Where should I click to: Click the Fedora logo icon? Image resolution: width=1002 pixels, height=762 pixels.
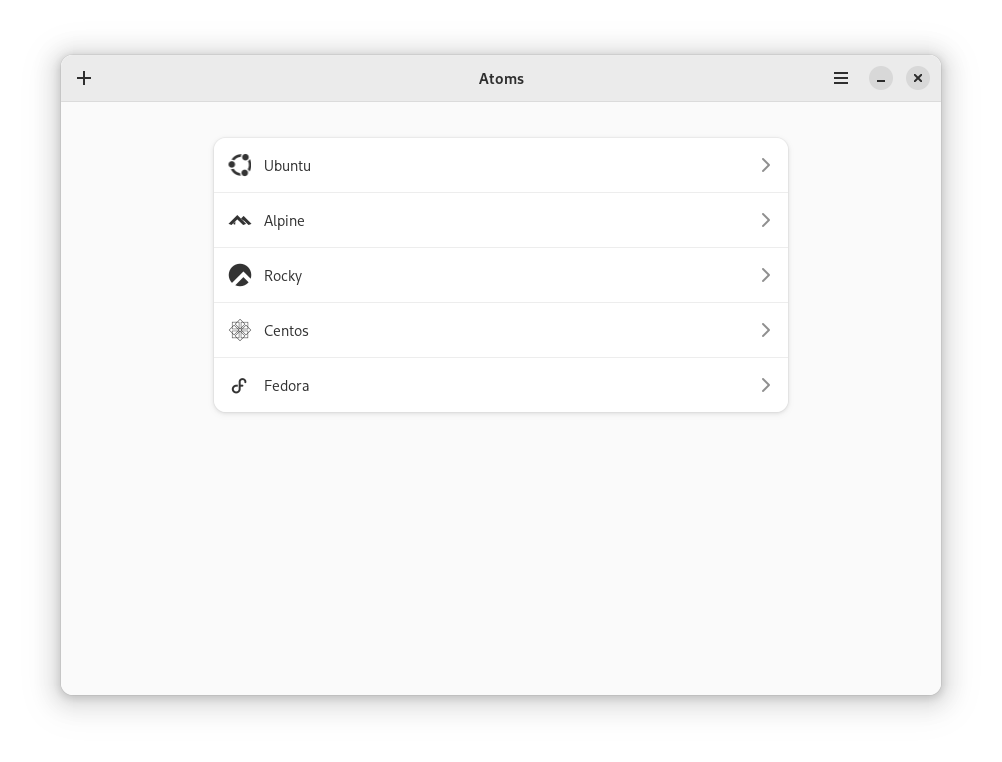(x=239, y=385)
